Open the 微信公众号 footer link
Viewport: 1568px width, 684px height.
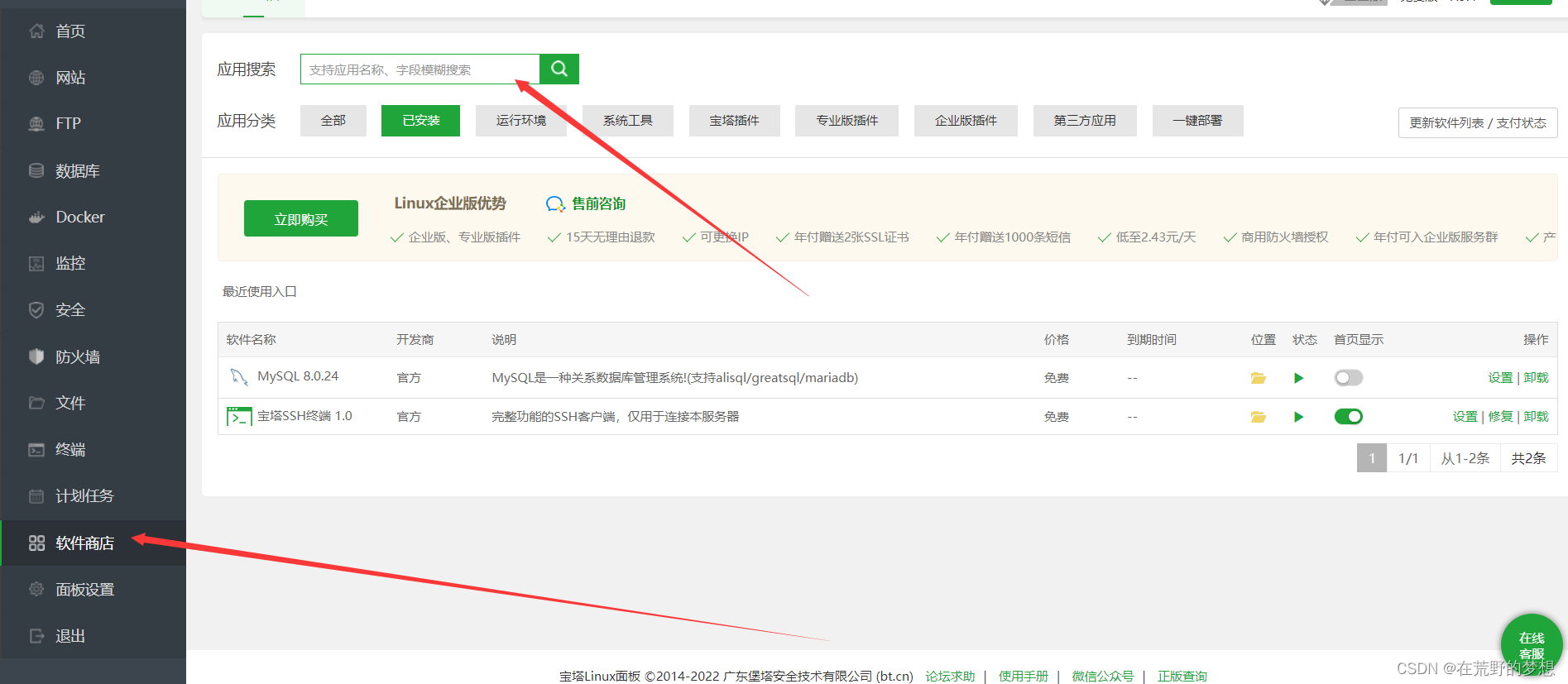pos(1102,676)
